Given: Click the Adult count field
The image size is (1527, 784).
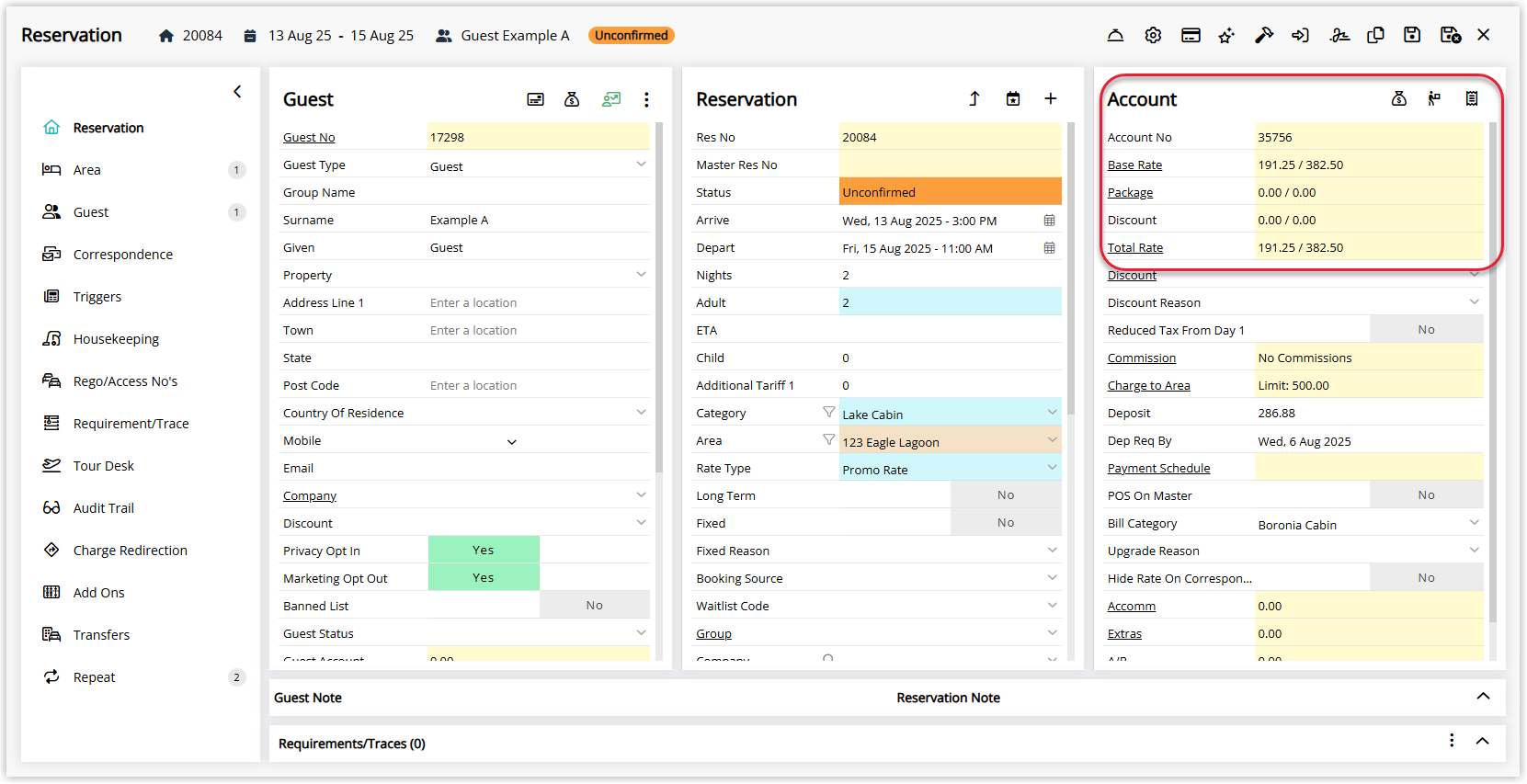Looking at the screenshot, I should 951,302.
